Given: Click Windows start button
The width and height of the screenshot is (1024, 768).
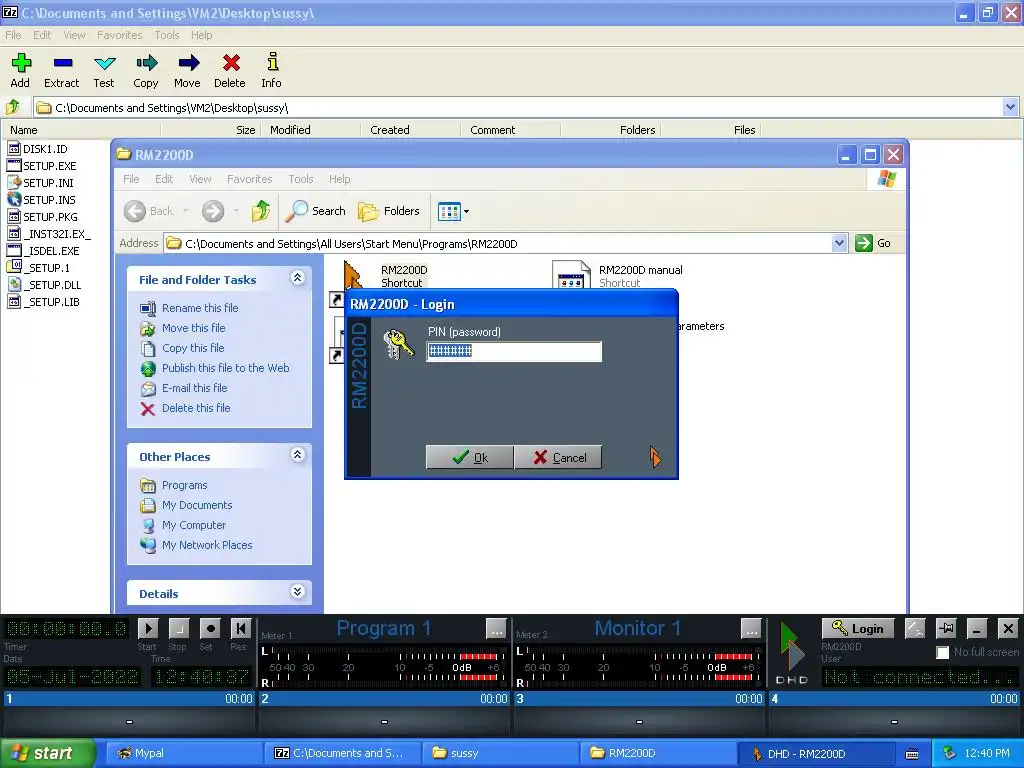Looking at the screenshot, I should (x=47, y=753).
